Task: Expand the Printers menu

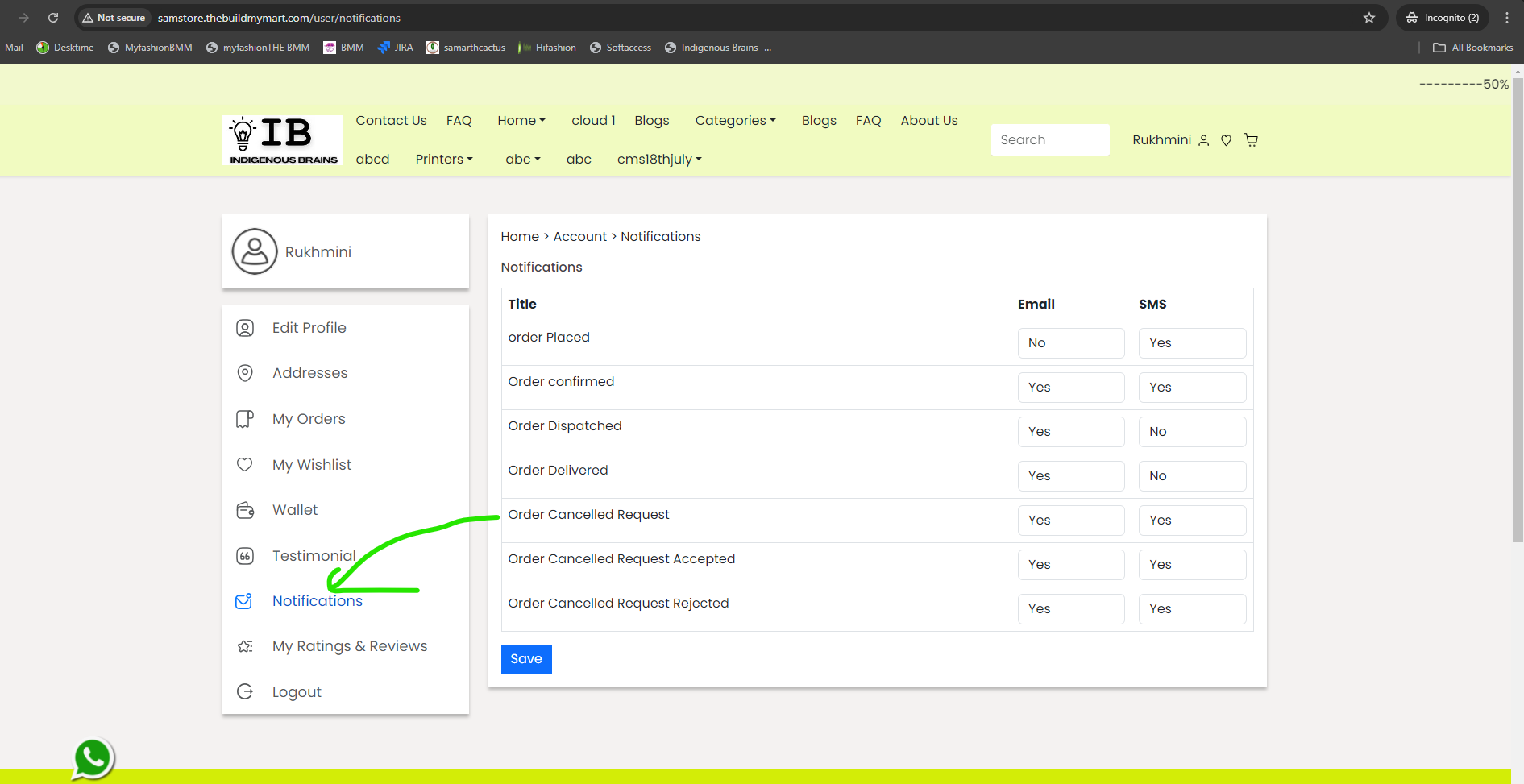Action: click(444, 160)
